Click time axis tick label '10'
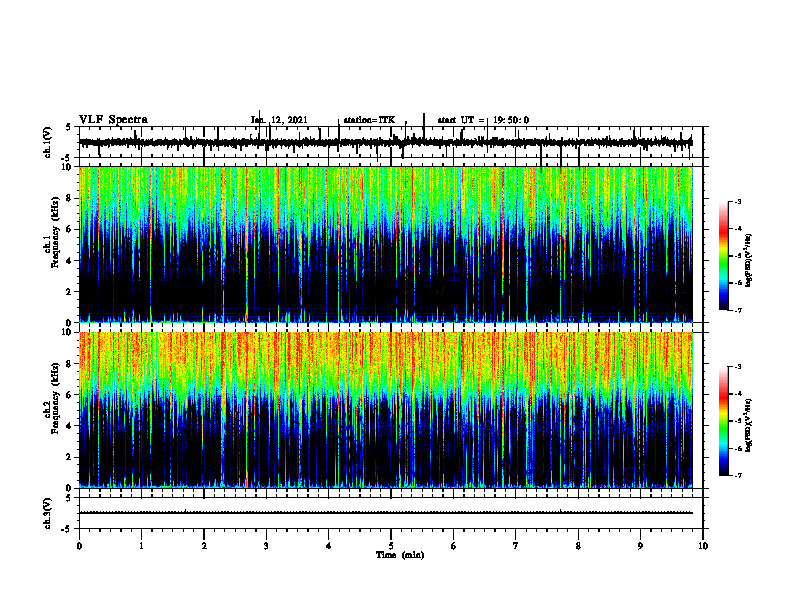The width and height of the screenshot is (792, 612). [x=703, y=546]
